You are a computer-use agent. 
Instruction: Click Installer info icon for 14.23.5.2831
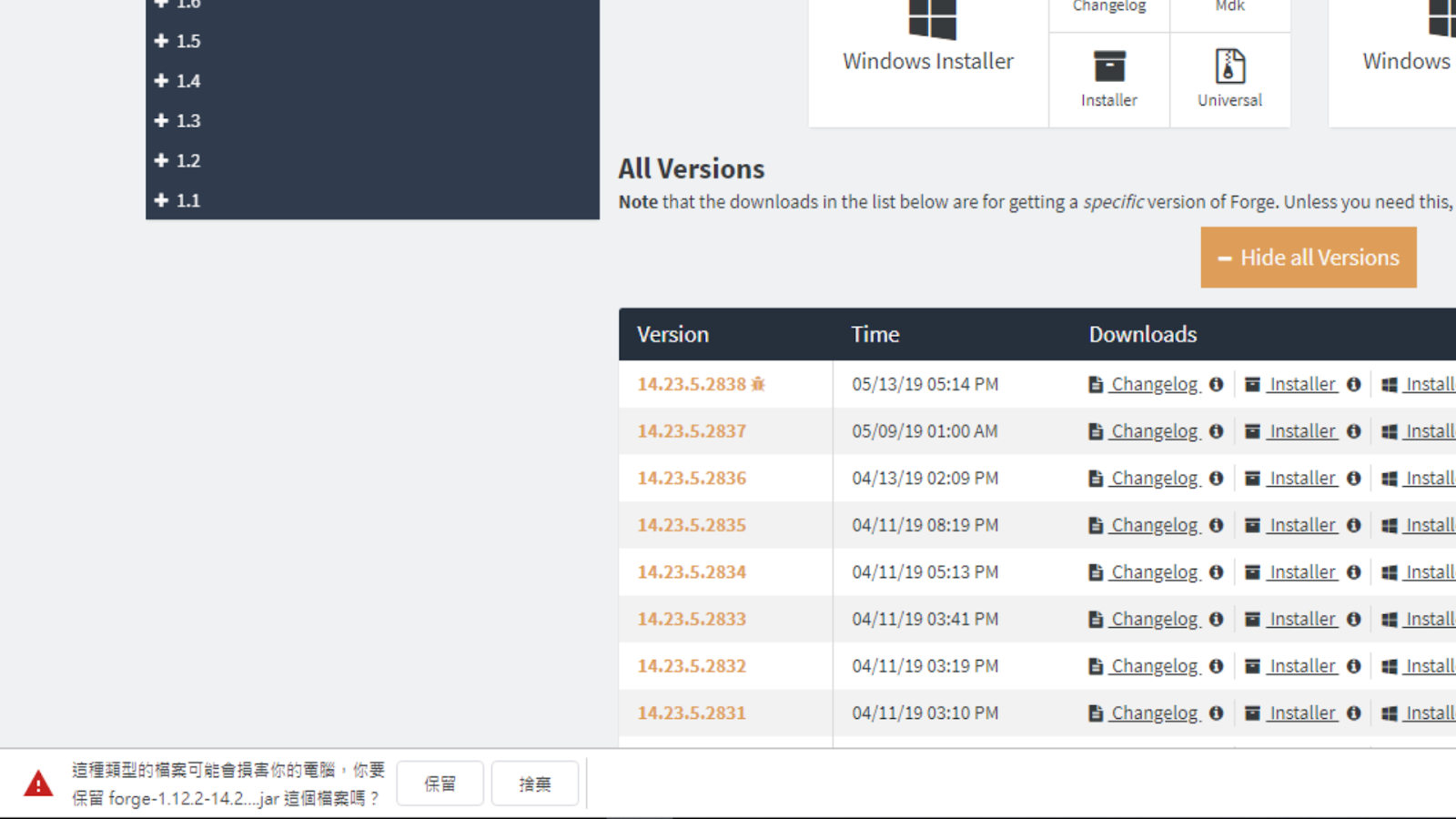coord(1354,713)
